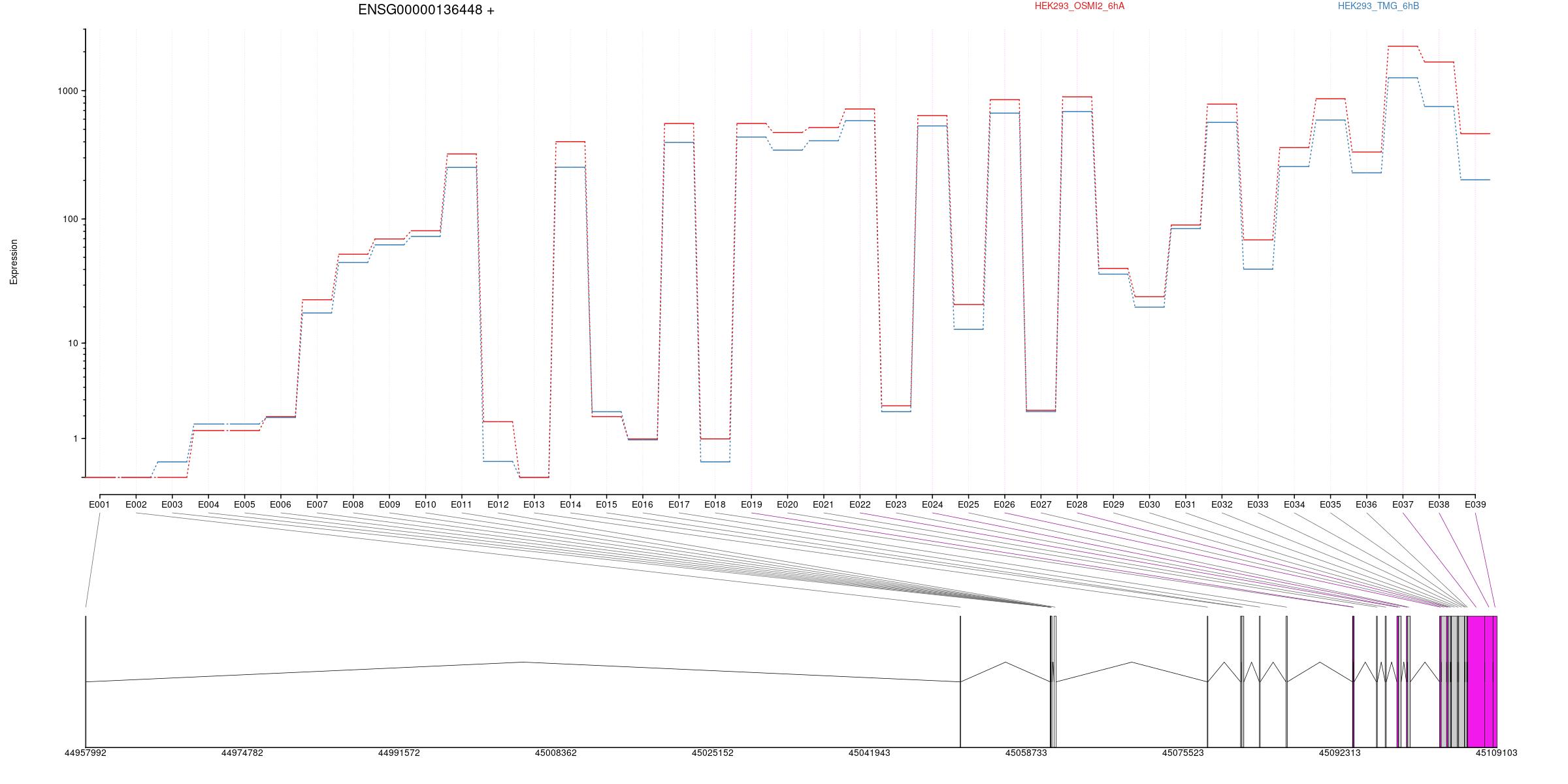The height and width of the screenshot is (784, 1568).
Task: Click exon label E028
Action: click(x=1077, y=504)
